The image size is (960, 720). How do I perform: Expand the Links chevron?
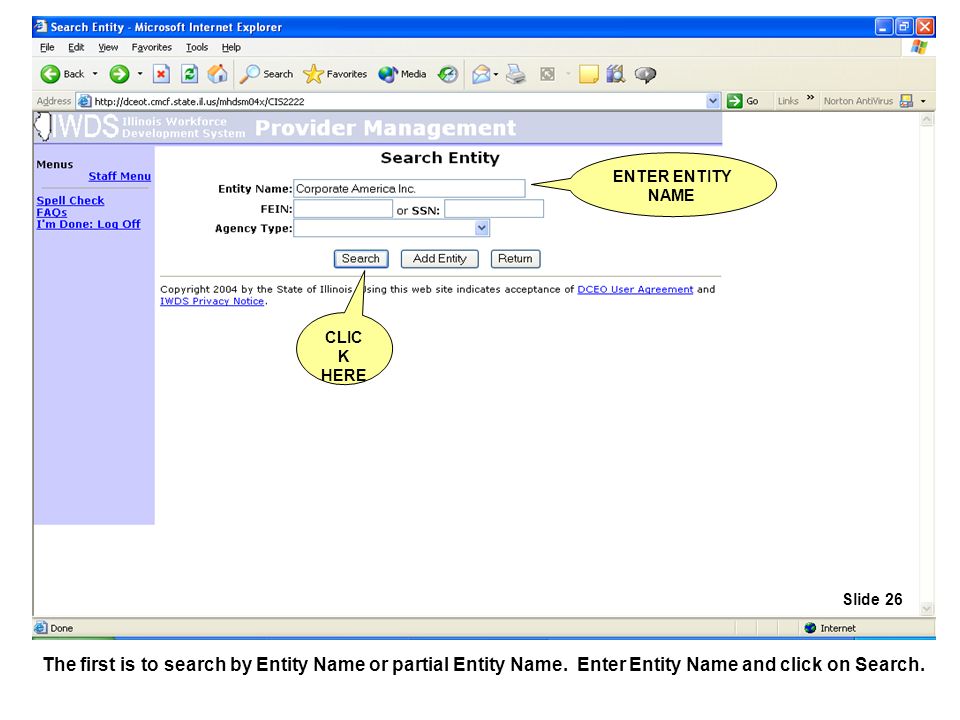[x=811, y=98]
